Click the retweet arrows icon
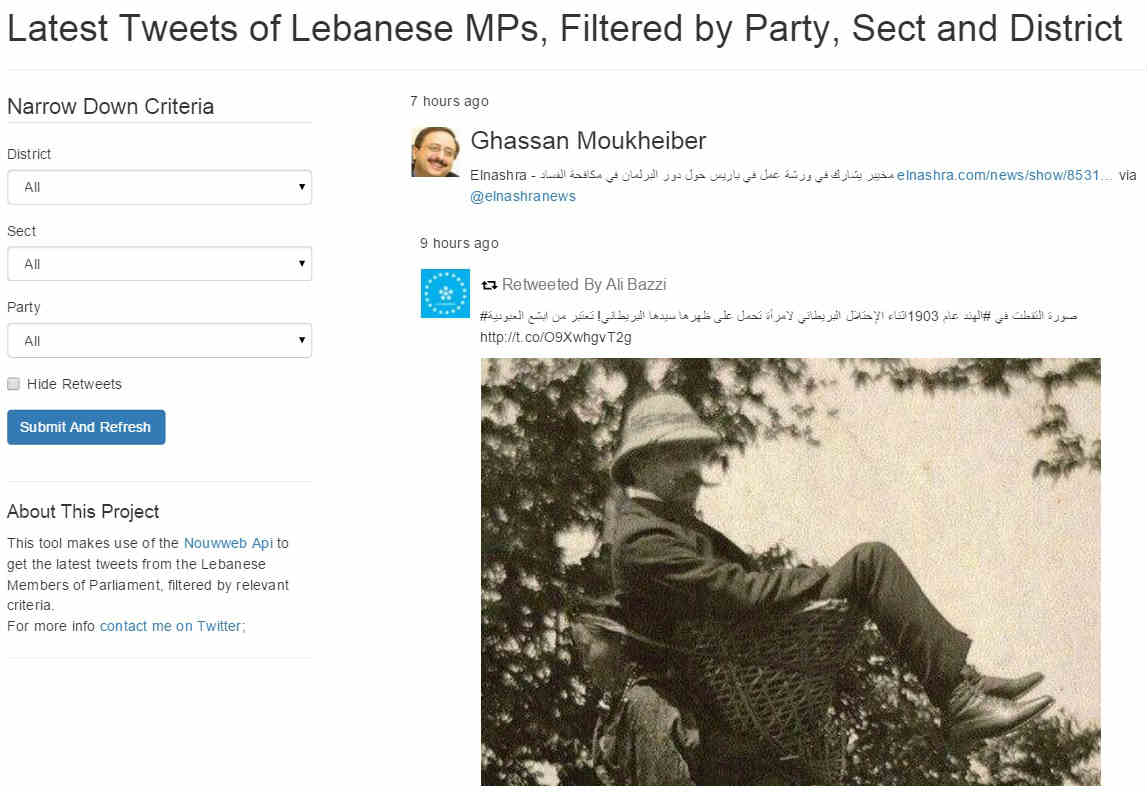1148x792 pixels. pyautogui.click(x=489, y=285)
